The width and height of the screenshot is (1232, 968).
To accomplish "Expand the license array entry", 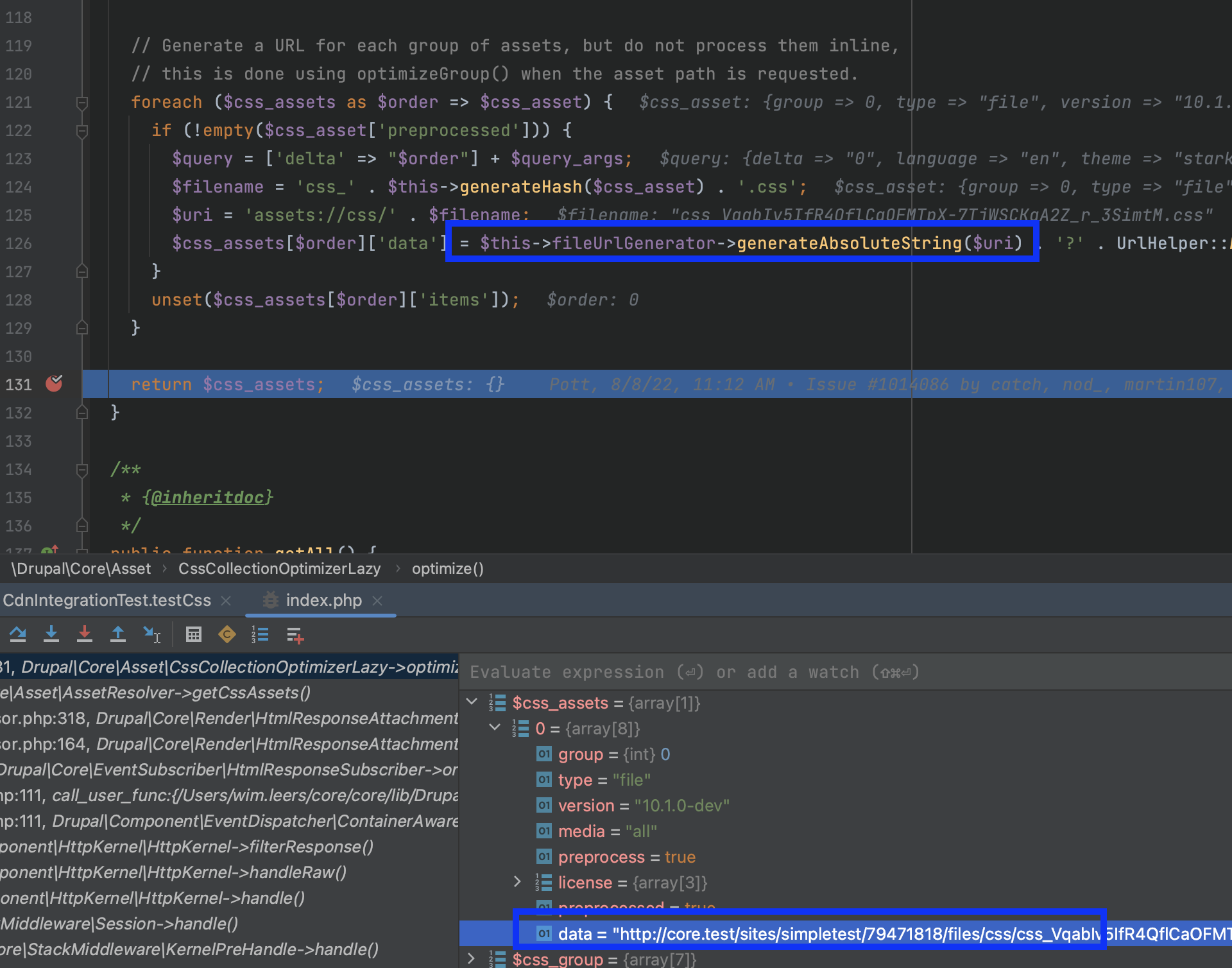I will pyautogui.click(x=518, y=882).
